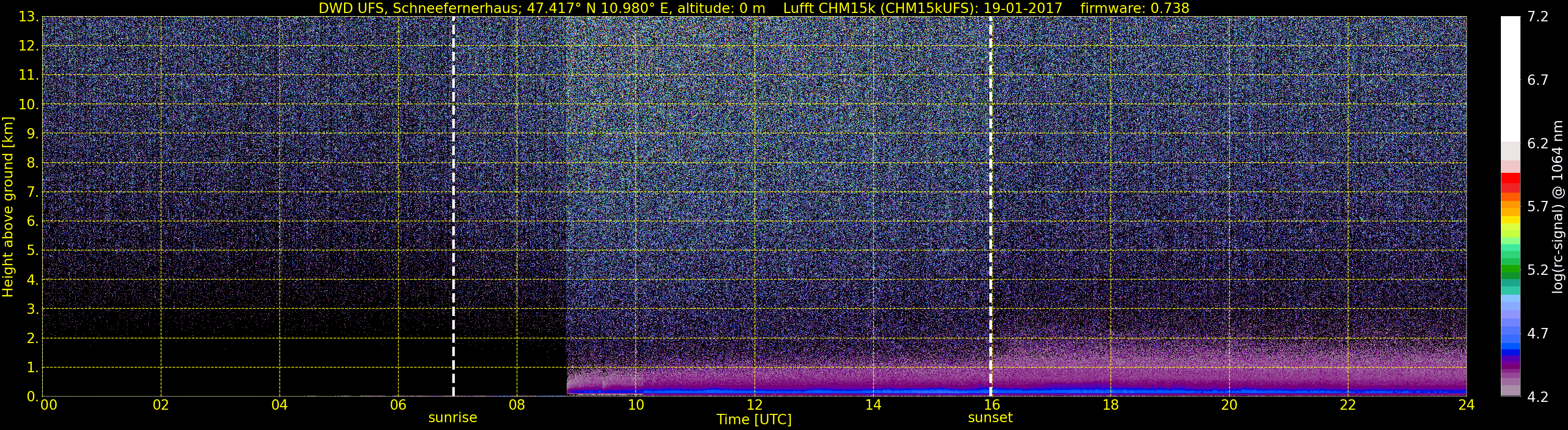Click the "4.7" colorbar tick label

[1538, 334]
